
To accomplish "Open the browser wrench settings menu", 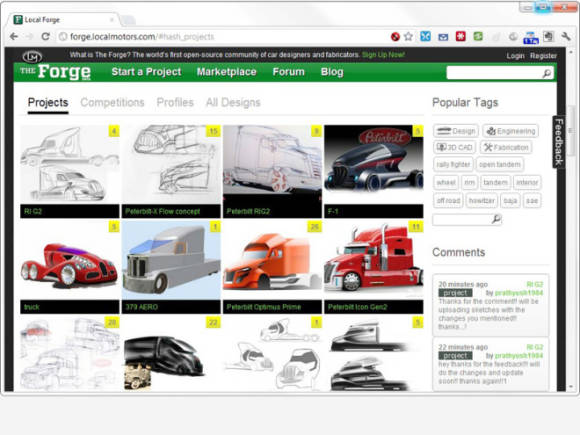I will (566, 36).
